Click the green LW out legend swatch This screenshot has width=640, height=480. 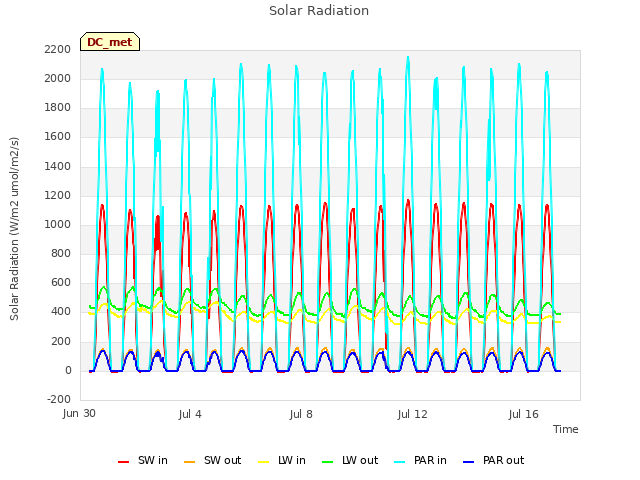click(x=327, y=462)
